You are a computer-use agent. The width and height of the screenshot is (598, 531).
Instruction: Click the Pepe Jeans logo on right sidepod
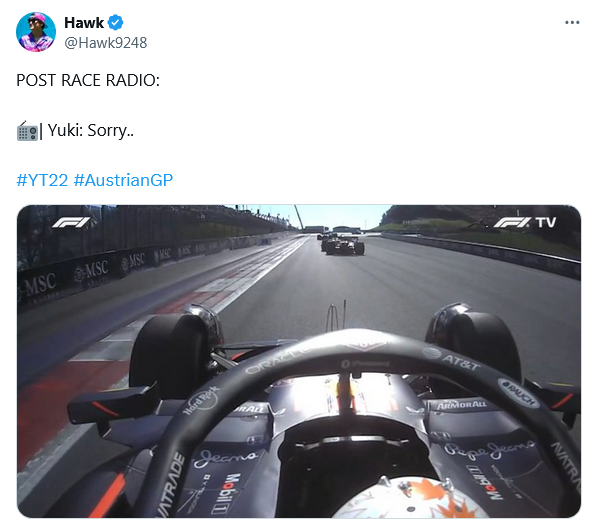pos(490,449)
